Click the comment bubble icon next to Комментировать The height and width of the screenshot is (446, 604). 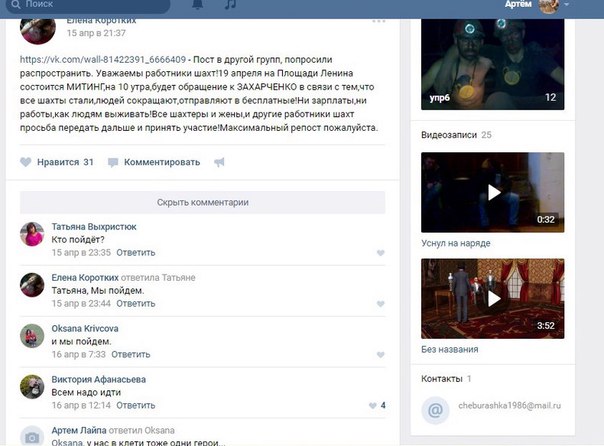(x=113, y=163)
